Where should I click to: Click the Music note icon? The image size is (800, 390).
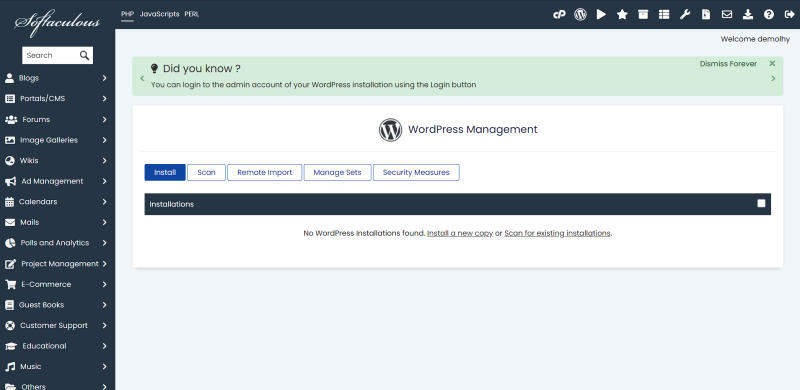[x=10, y=367]
